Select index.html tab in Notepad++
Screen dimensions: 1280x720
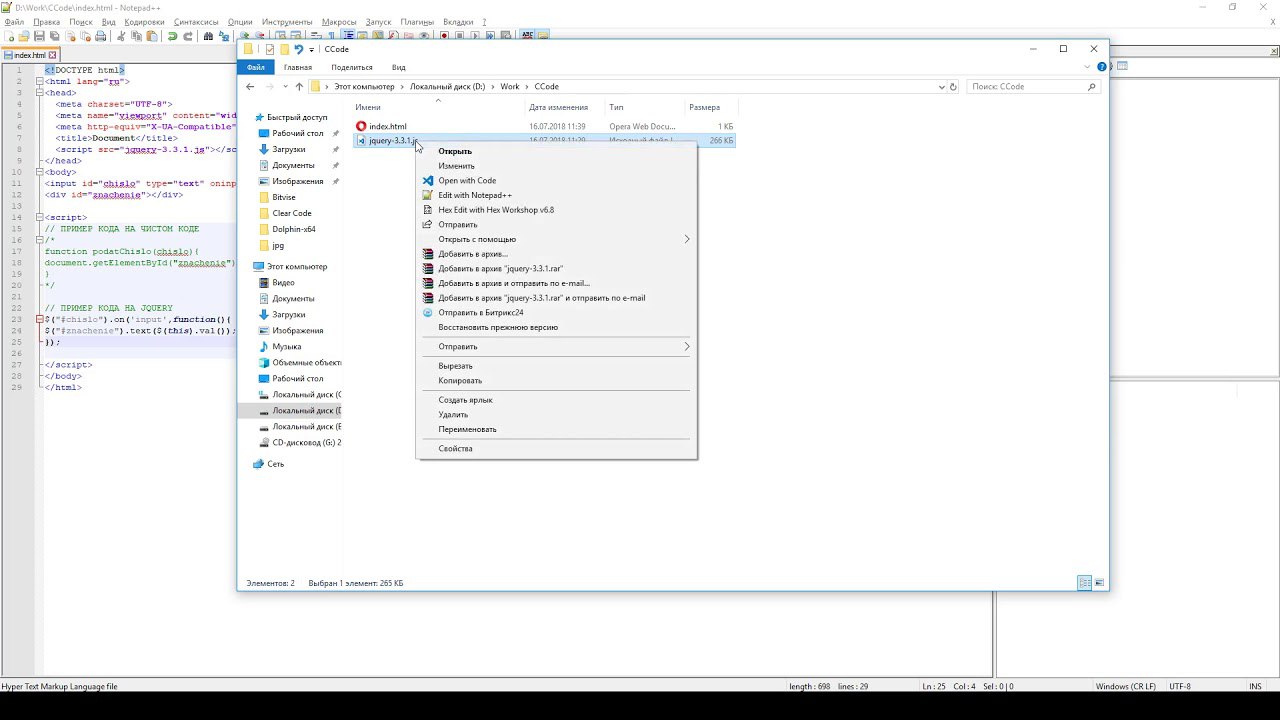click(29, 55)
